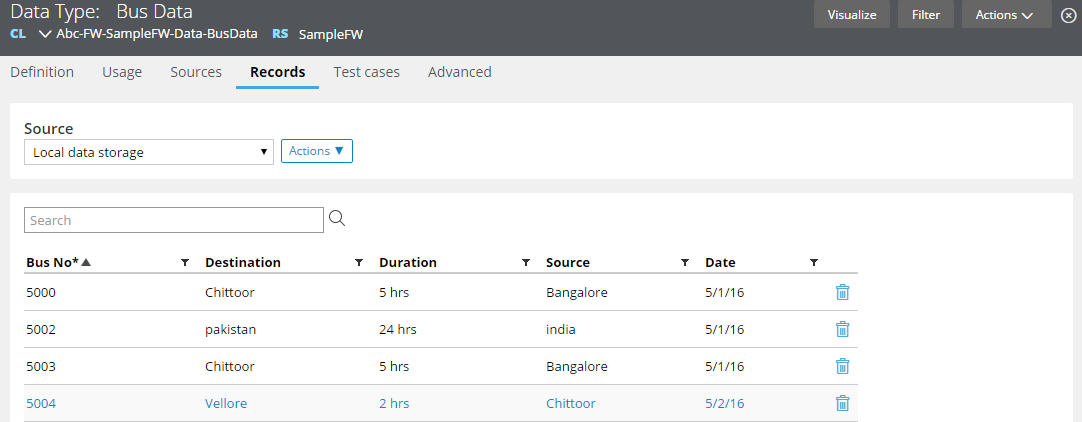Open the Duration column filter icon

click(x=526, y=263)
